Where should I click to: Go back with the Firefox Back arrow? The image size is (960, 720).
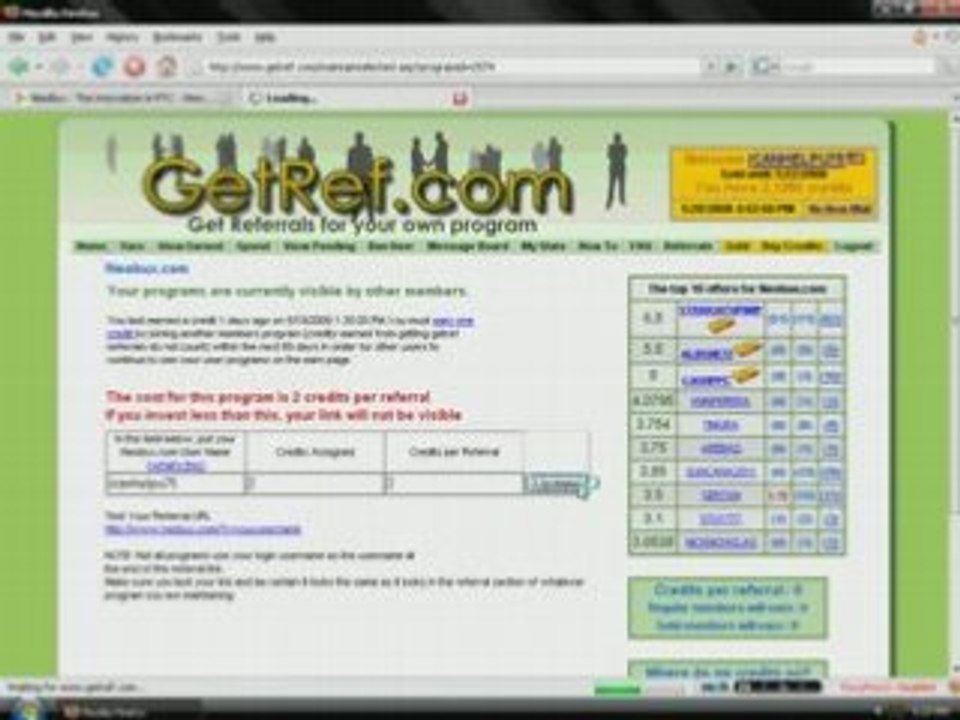click(x=19, y=66)
